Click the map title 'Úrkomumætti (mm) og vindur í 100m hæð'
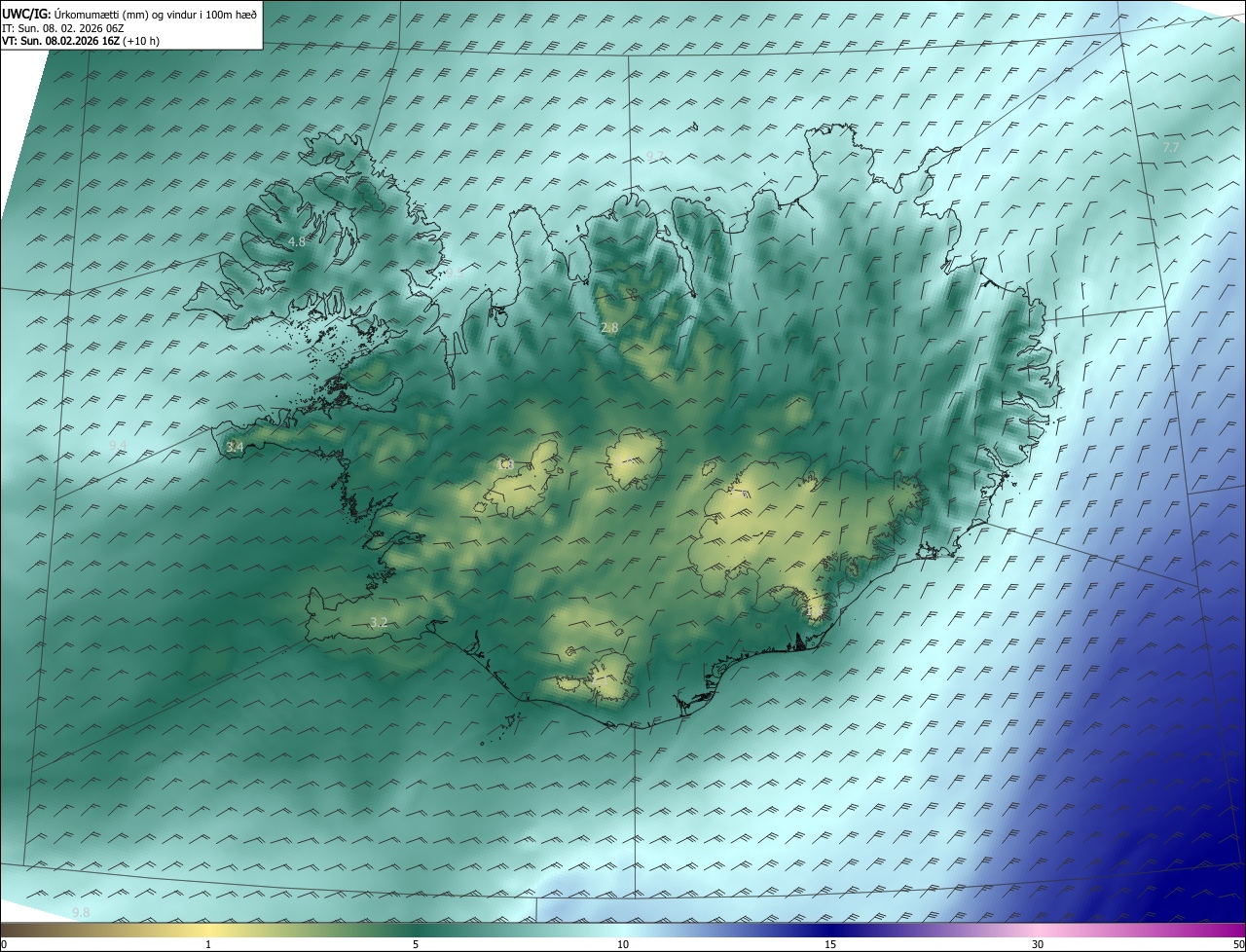The image size is (1246, 952). 156,14
